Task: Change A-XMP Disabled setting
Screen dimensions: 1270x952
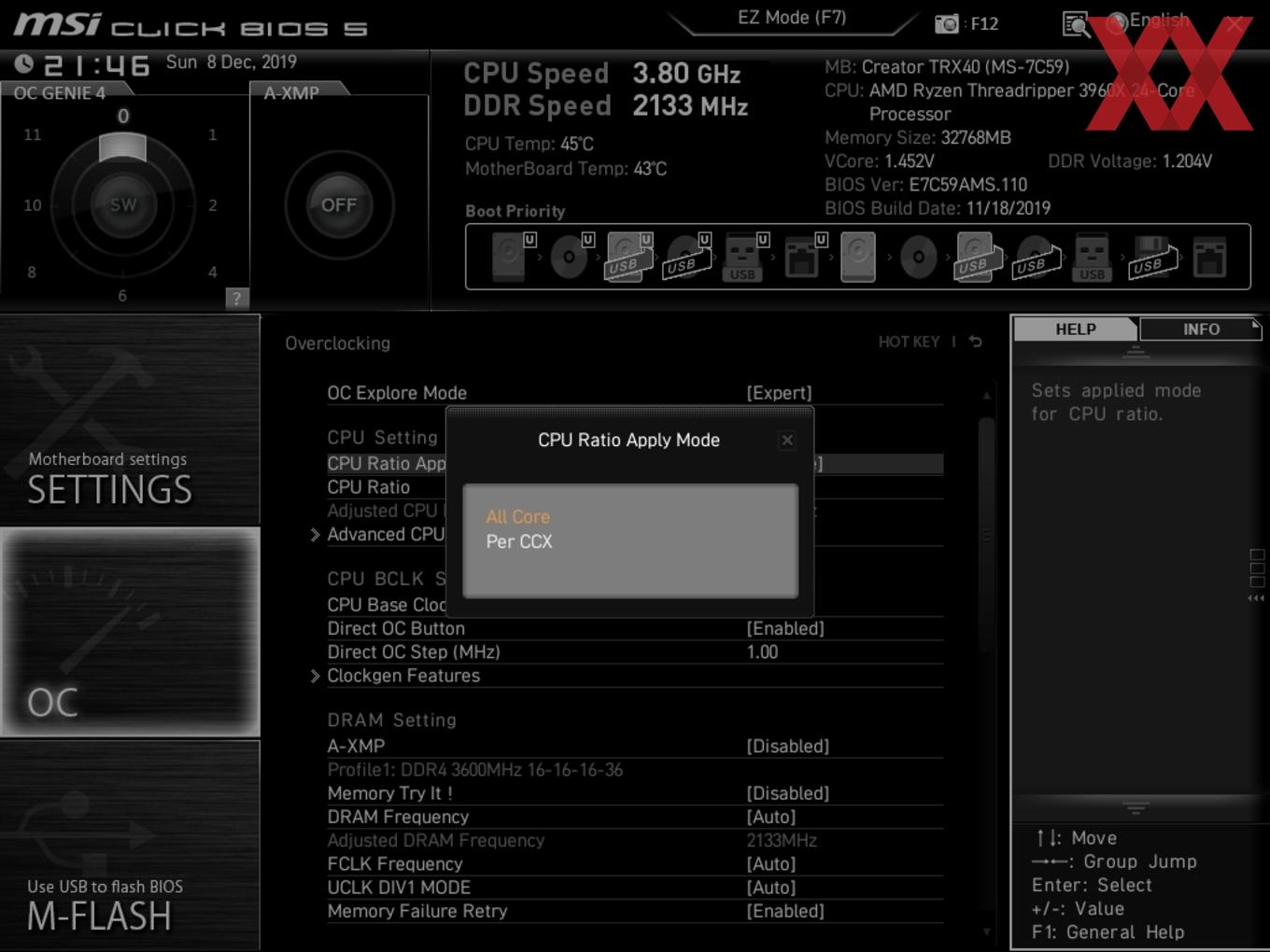Action: pos(787,747)
